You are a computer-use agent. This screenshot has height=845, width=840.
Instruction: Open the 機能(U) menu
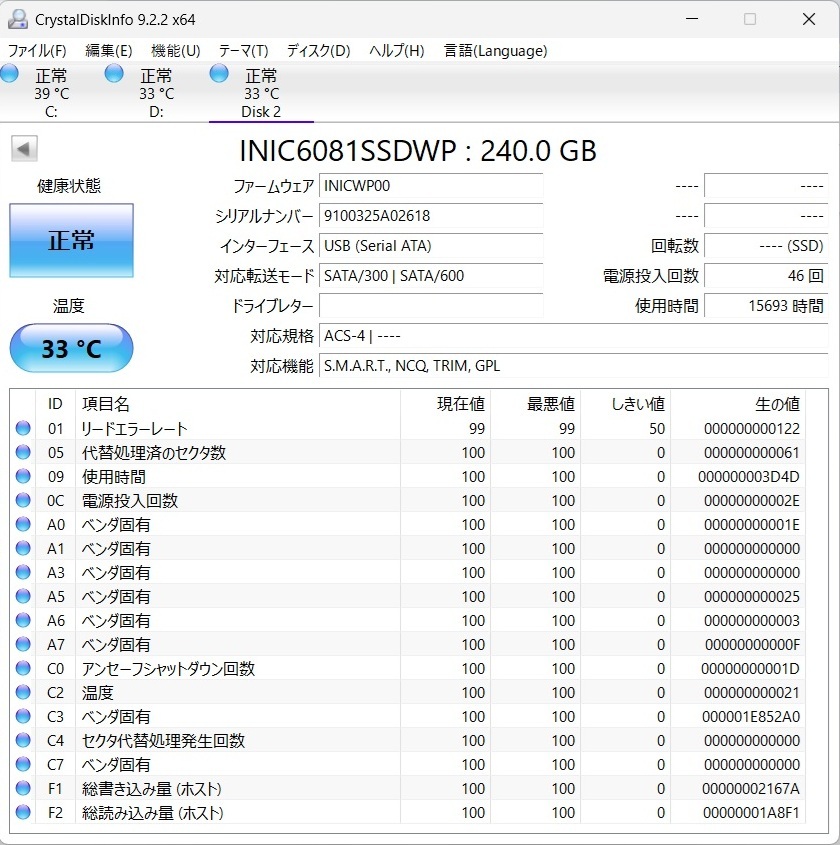[175, 51]
